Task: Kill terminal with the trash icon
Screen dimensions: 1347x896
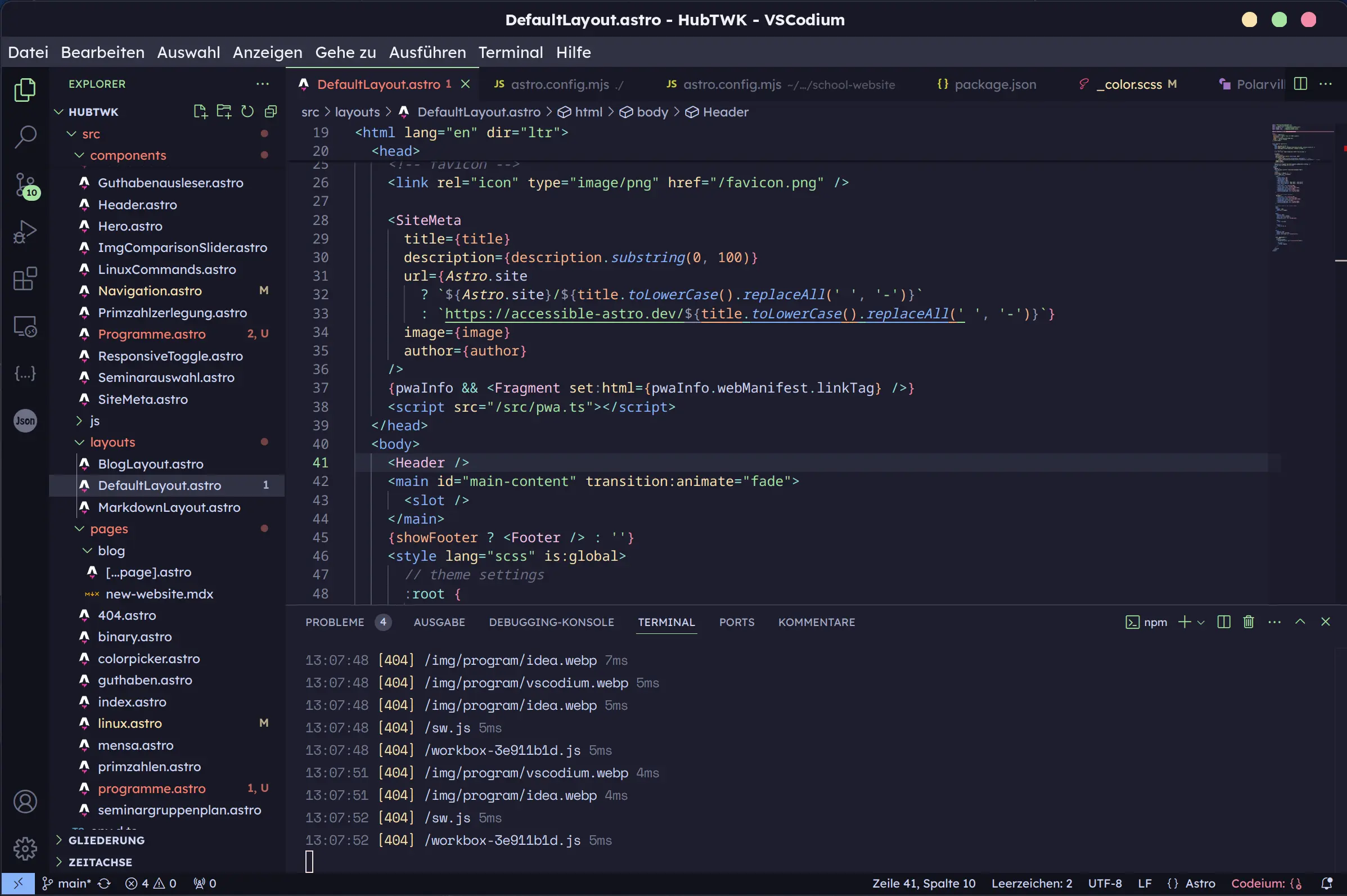Action: click(1248, 622)
